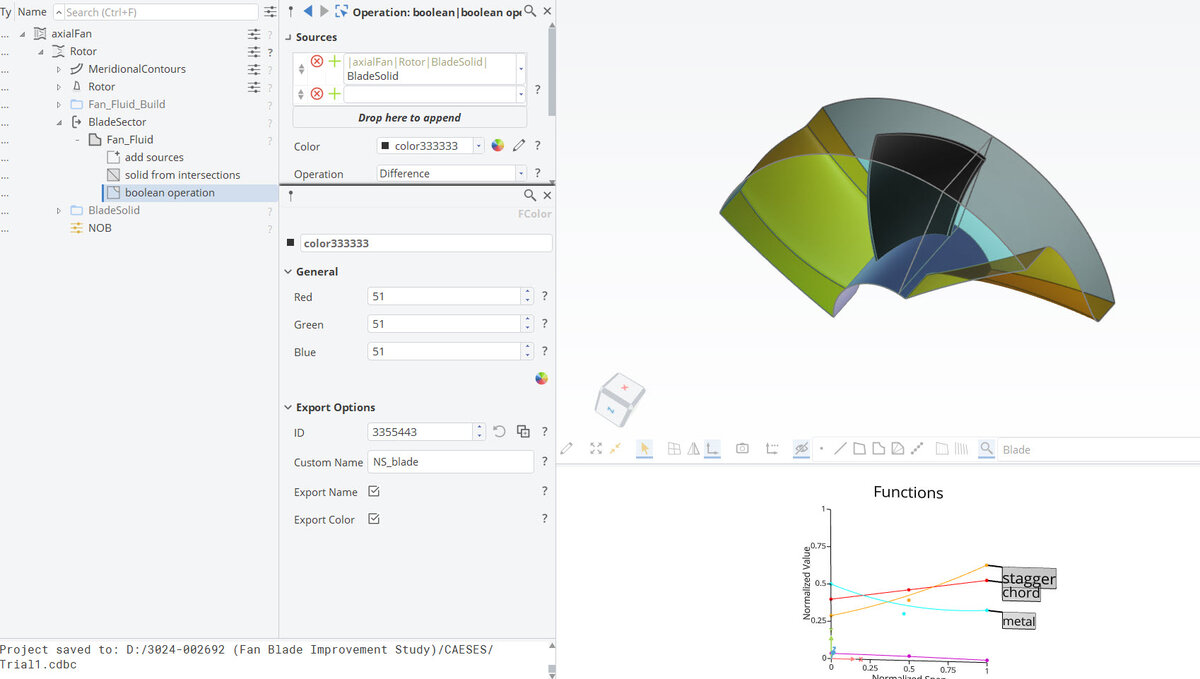This screenshot has width=1200, height=679.
Task: Click the pin icon in editor header
Action: (x=290, y=11)
